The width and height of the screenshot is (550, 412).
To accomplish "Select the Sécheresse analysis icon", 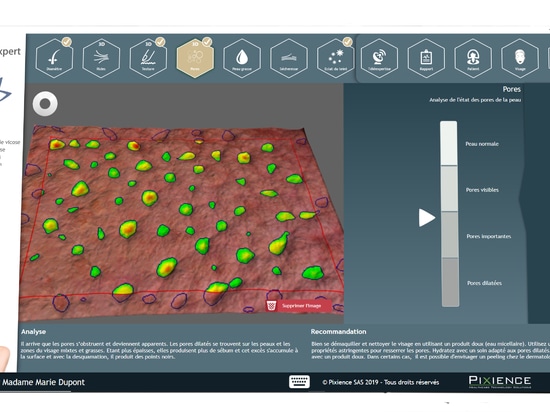I will [289, 59].
